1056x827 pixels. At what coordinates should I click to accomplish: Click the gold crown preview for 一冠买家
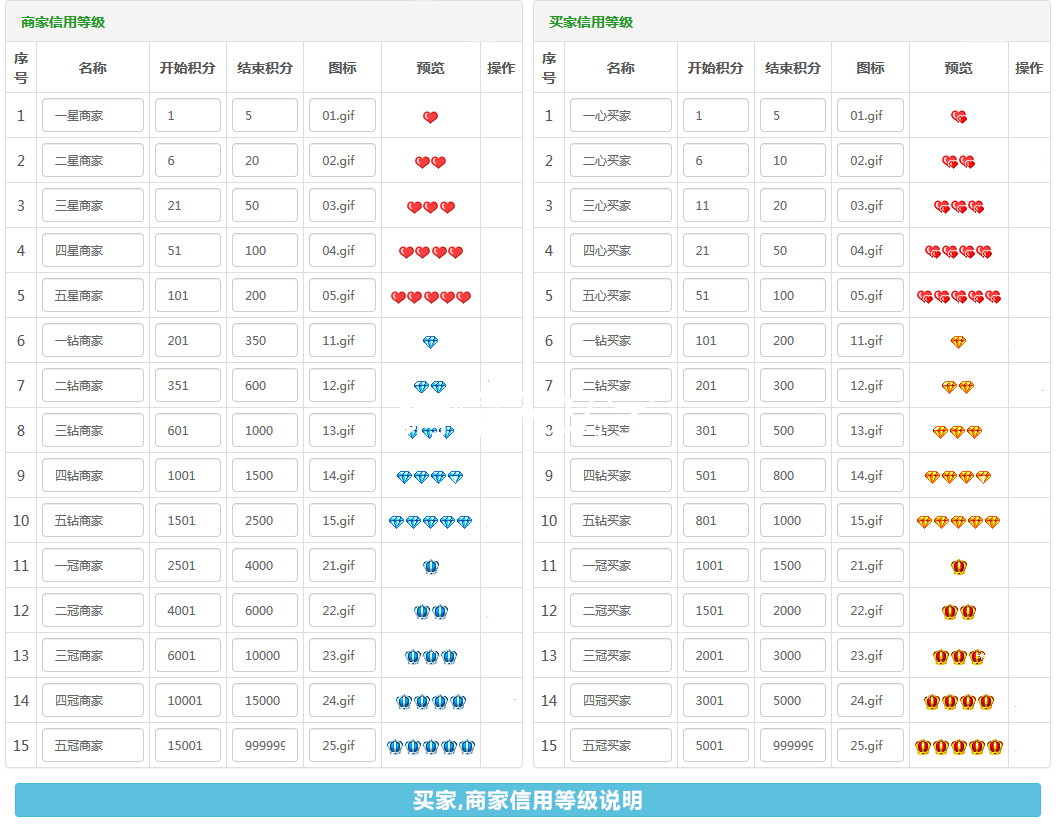(958, 567)
